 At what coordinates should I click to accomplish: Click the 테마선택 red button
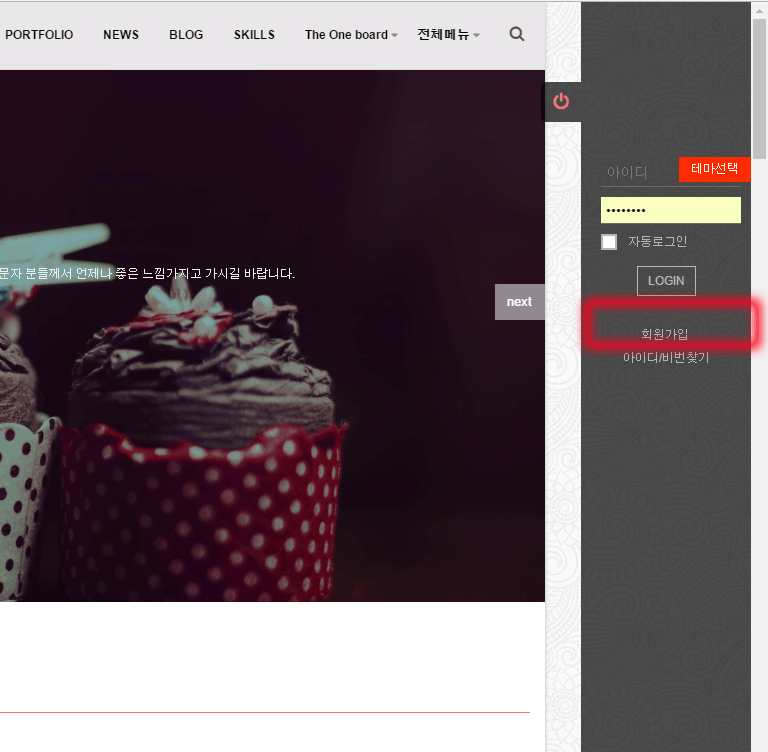pyautogui.click(x=715, y=169)
